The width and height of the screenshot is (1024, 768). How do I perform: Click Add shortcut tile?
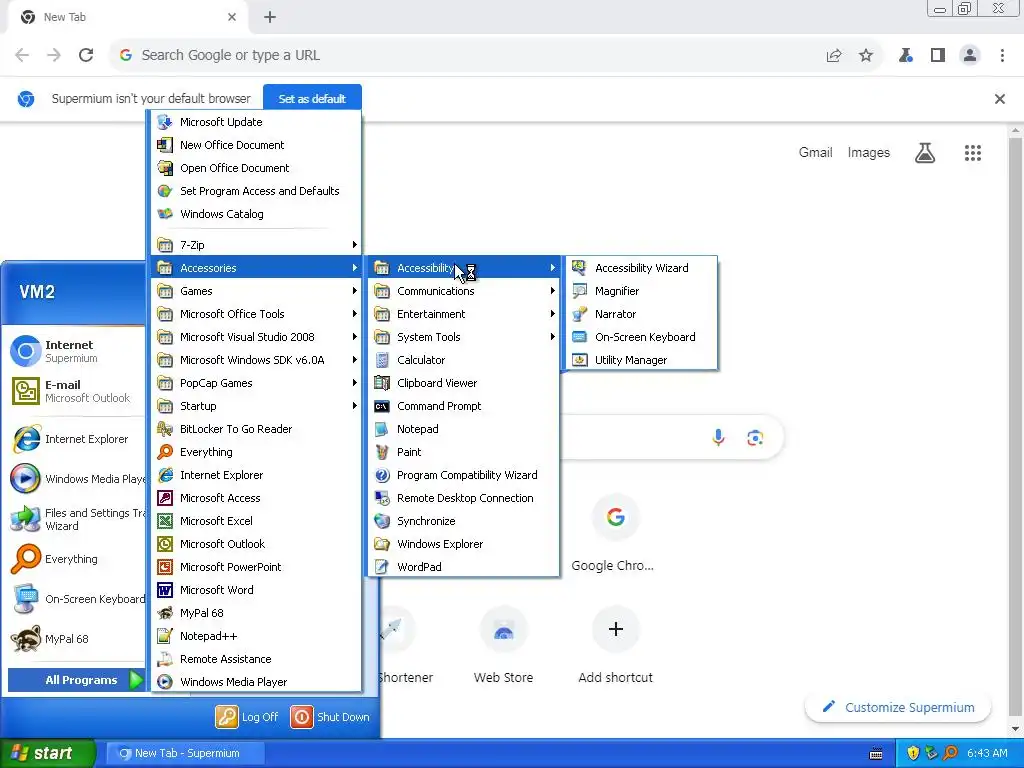[615, 645]
